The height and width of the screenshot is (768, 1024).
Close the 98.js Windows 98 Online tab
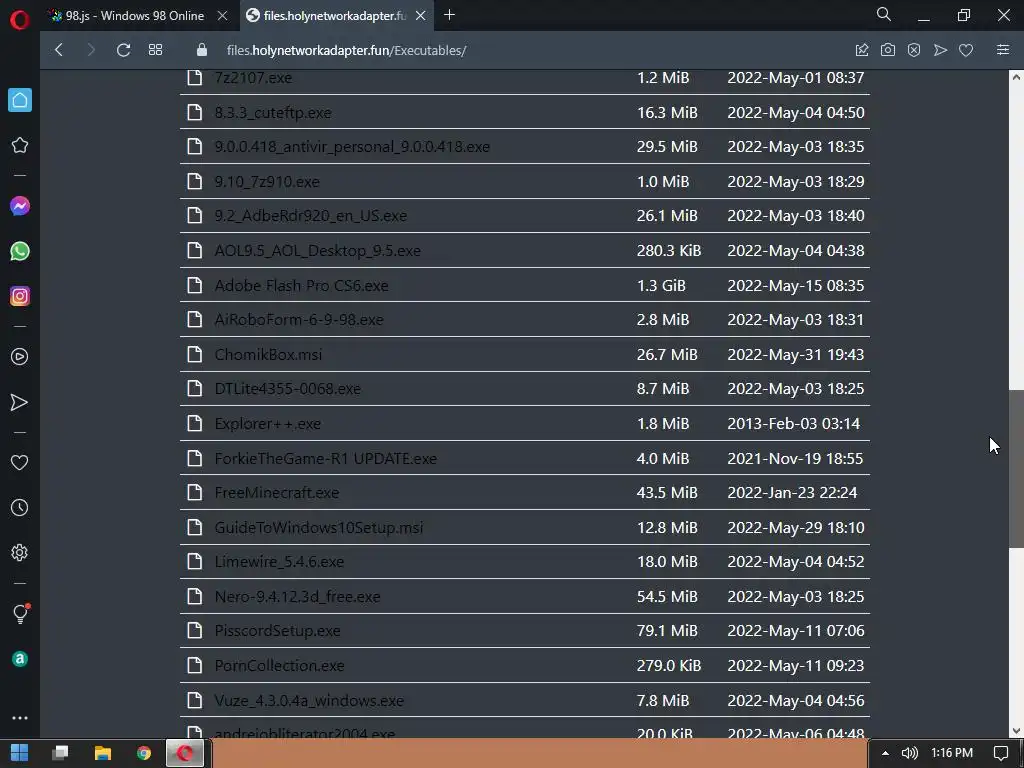222,16
